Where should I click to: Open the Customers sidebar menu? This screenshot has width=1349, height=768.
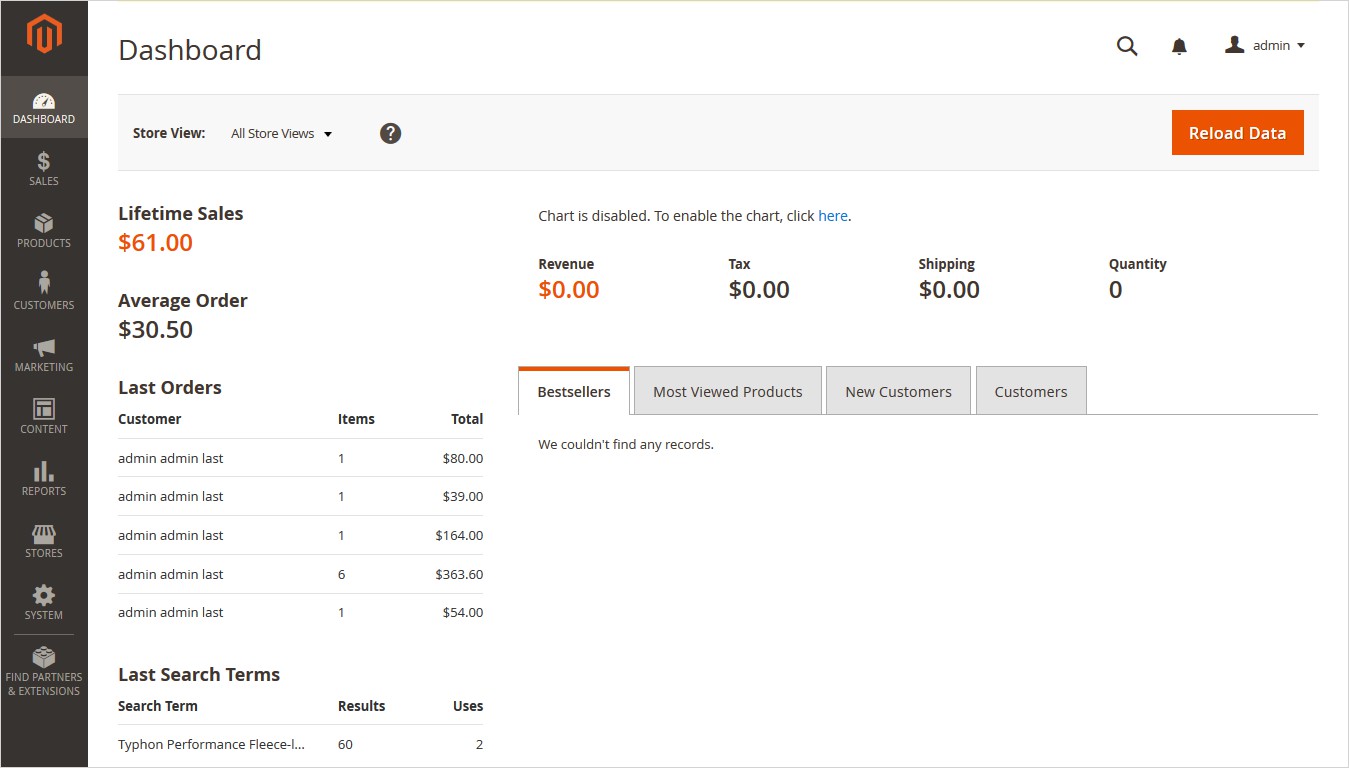coord(44,292)
